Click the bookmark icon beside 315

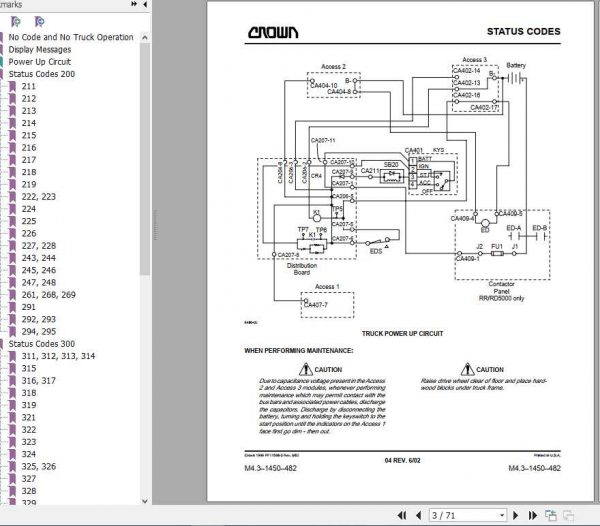click(13, 368)
